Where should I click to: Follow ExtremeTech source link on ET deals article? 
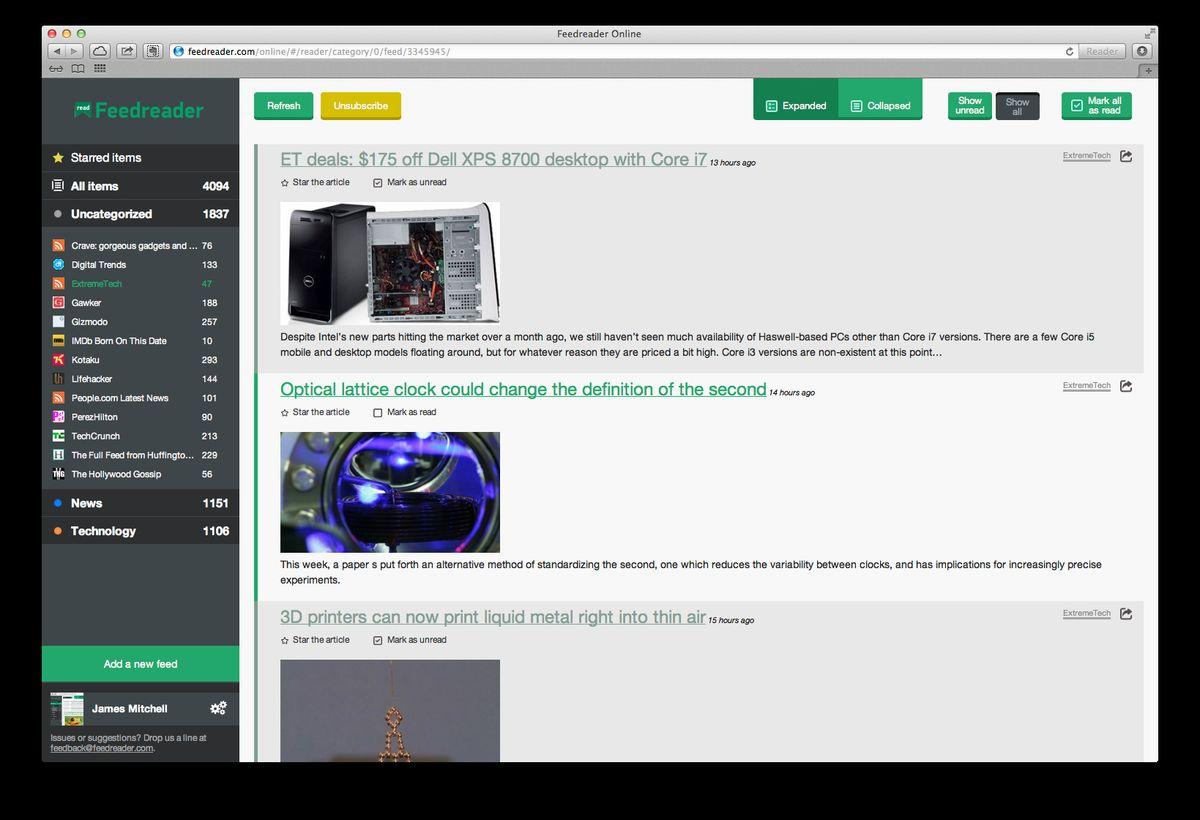(x=1087, y=156)
